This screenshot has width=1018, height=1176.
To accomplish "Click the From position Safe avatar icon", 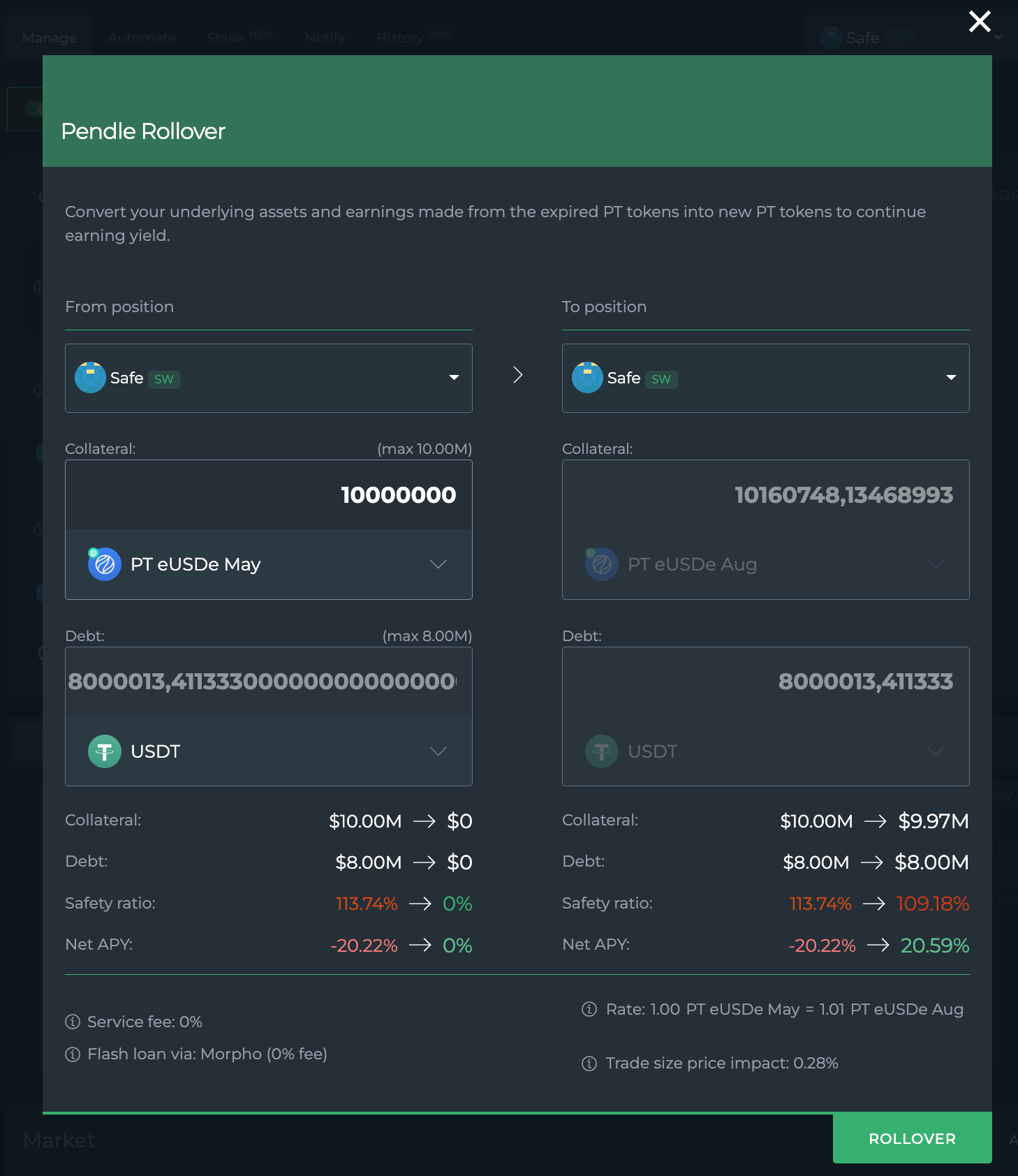I will pyautogui.click(x=90, y=378).
